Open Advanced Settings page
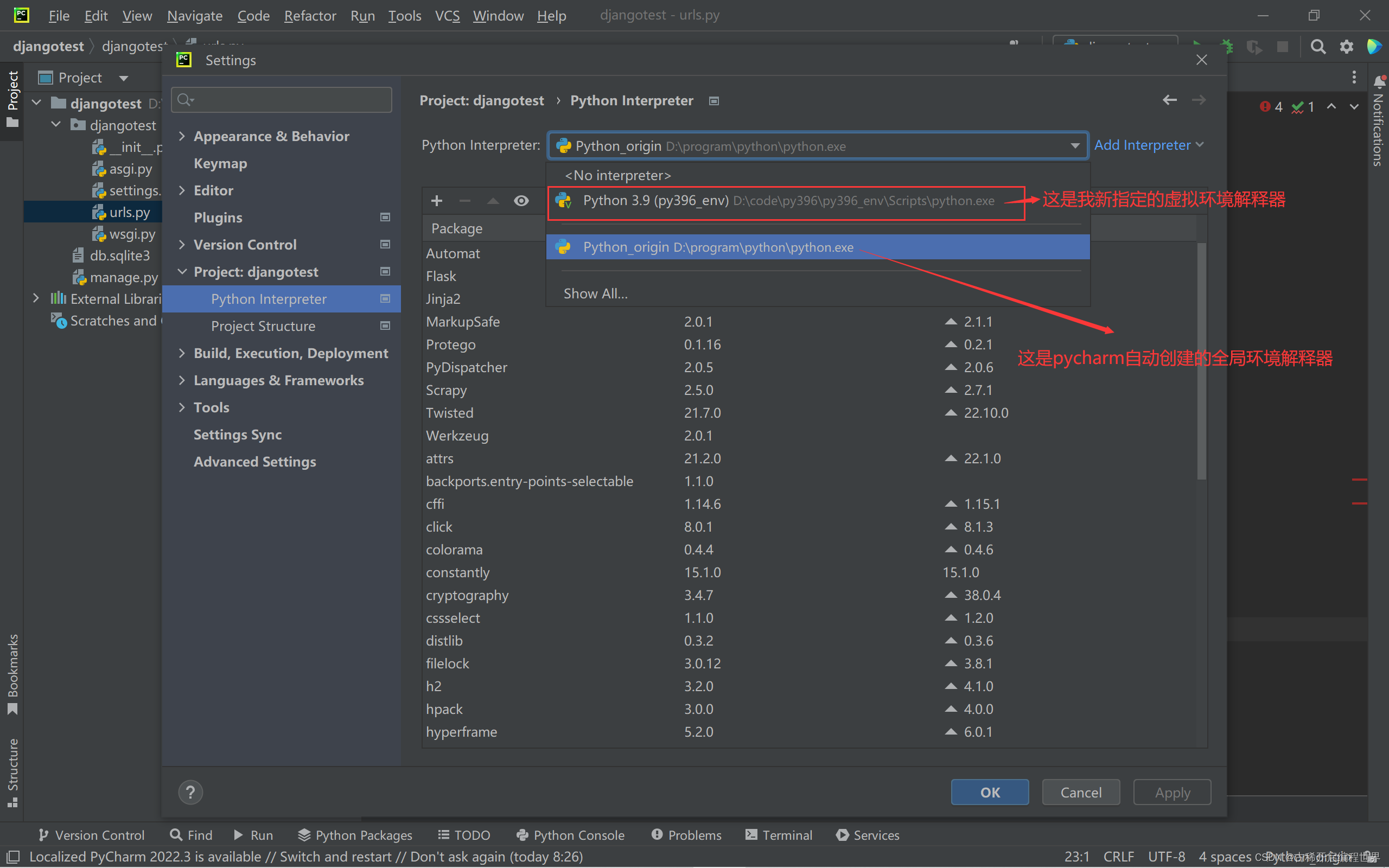1389x868 pixels. (281, 462)
